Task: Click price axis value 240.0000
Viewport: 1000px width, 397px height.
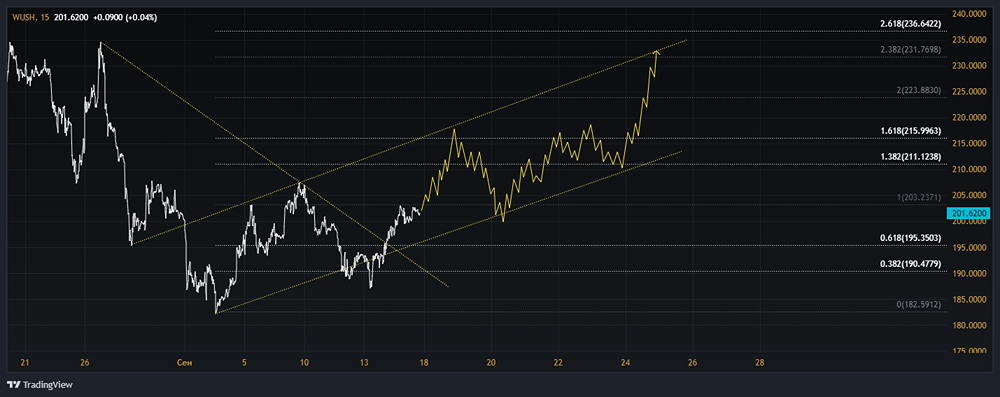Action: [x=970, y=13]
